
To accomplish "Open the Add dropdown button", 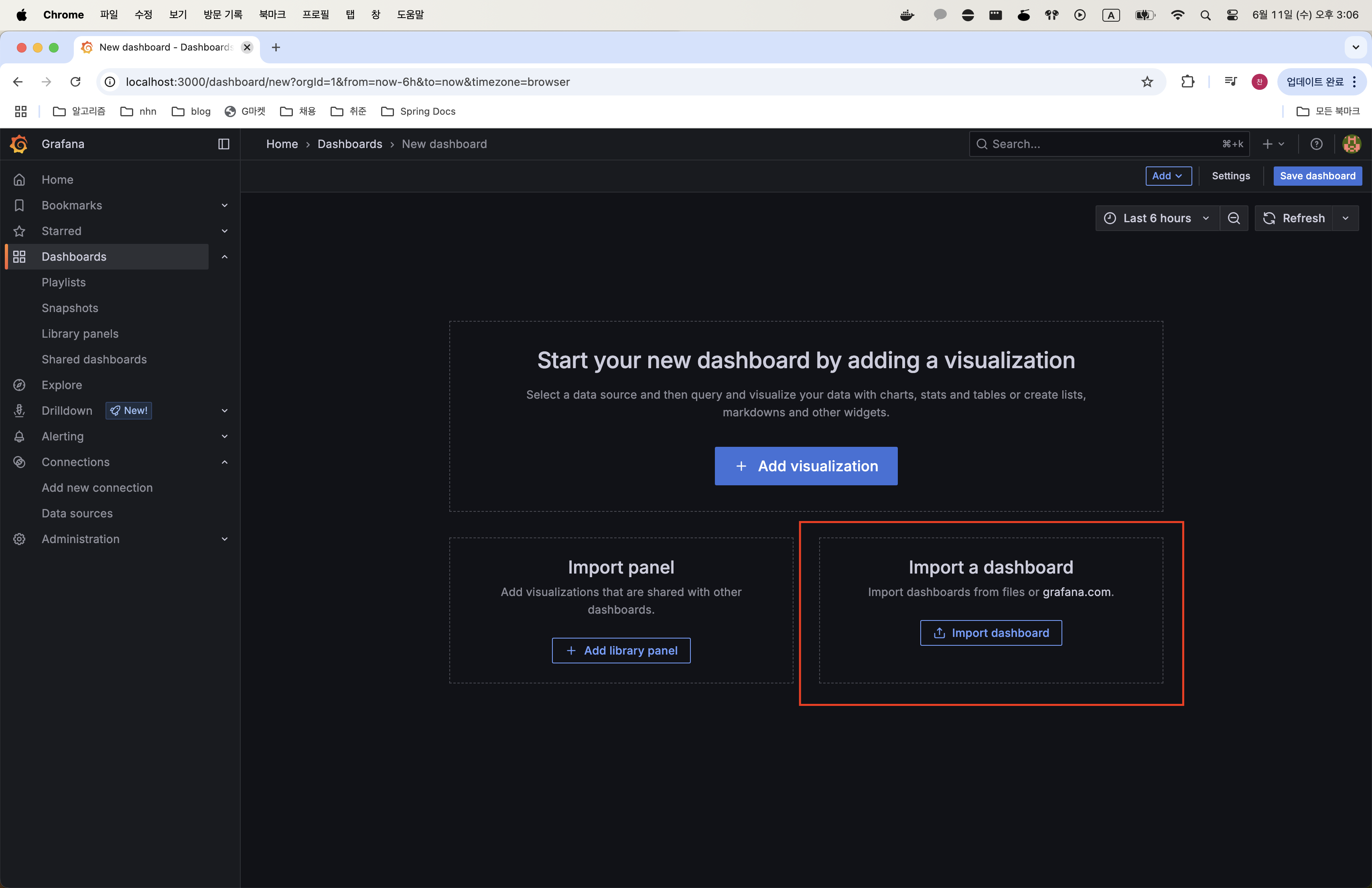I will pyautogui.click(x=1168, y=176).
